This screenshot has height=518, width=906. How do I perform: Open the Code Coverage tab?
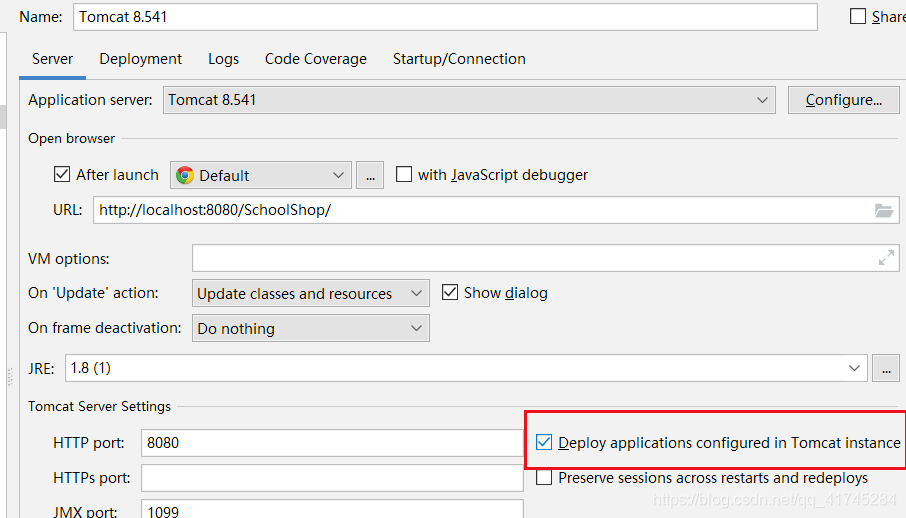[x=315, y=59]
